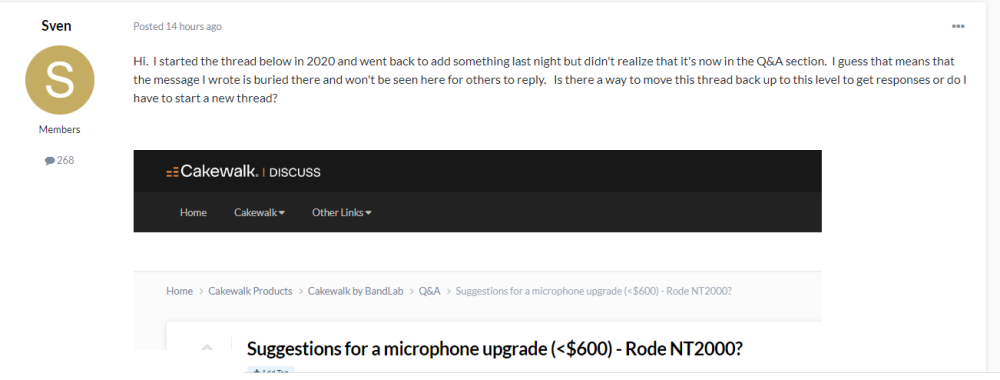Viewport: 1000px width, 380px height.
Task: Click the Add Tag plus badge
Action: point(271,371)
